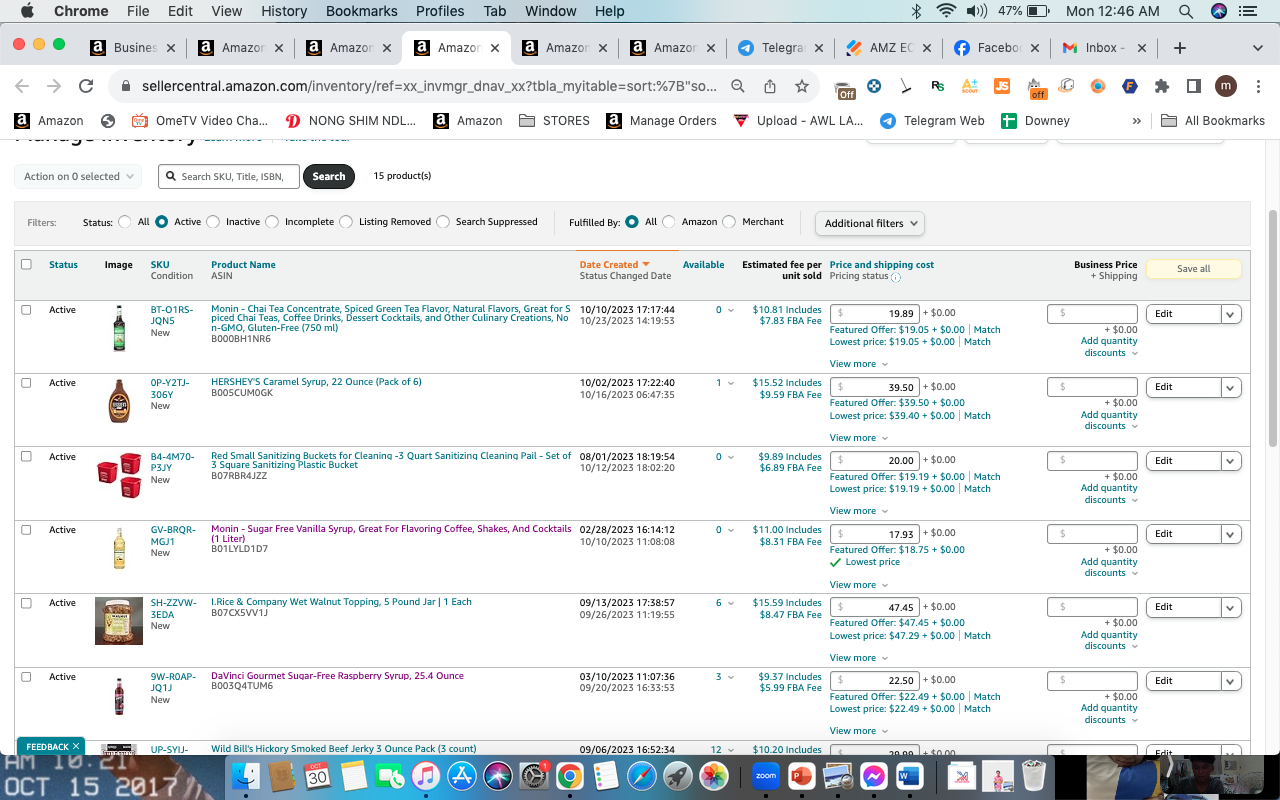Click the Search button
1280x800 pixels.
329,176
